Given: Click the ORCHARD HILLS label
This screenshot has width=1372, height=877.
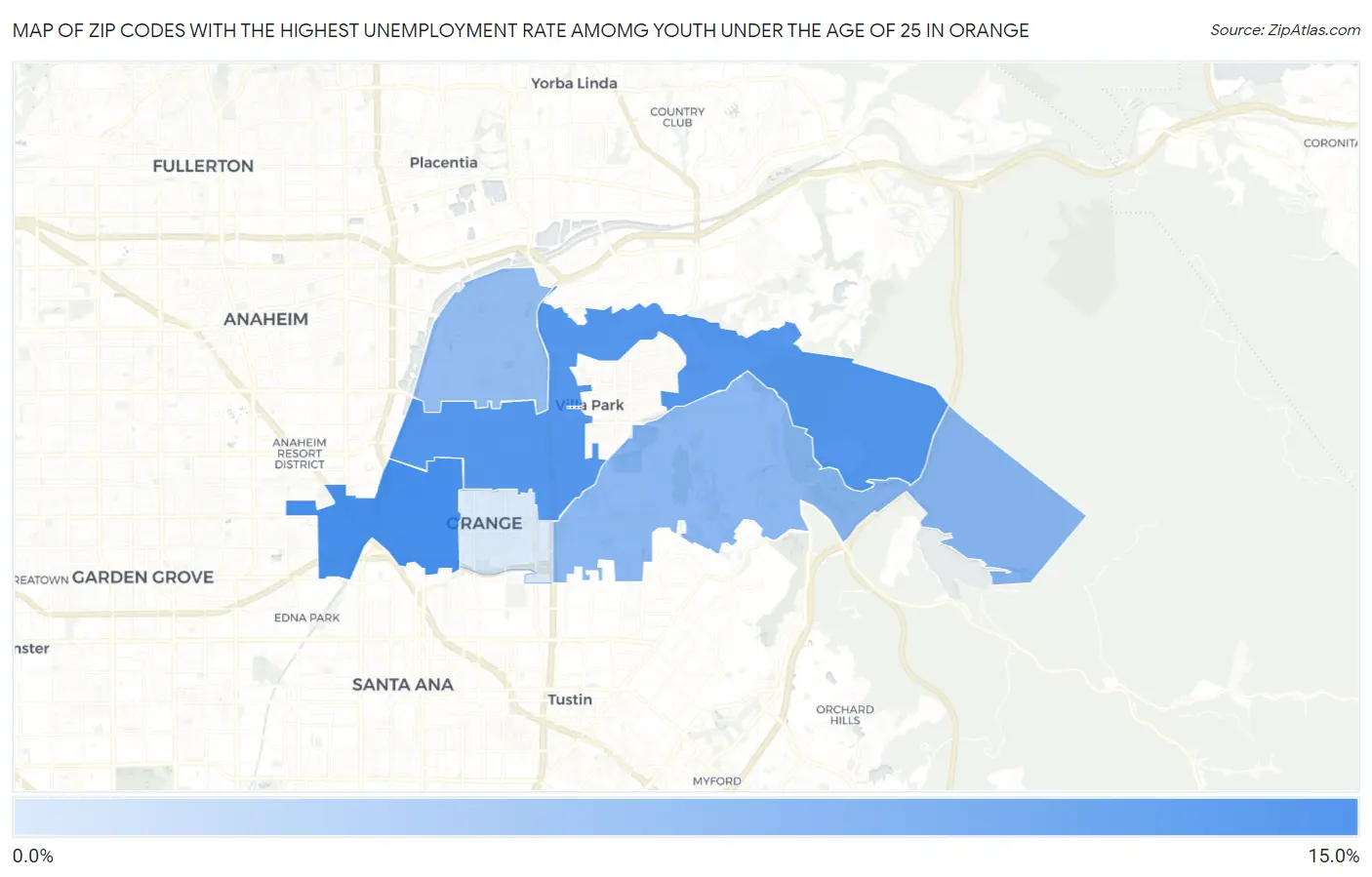Looking at the screenshot, I should point(845,715).
